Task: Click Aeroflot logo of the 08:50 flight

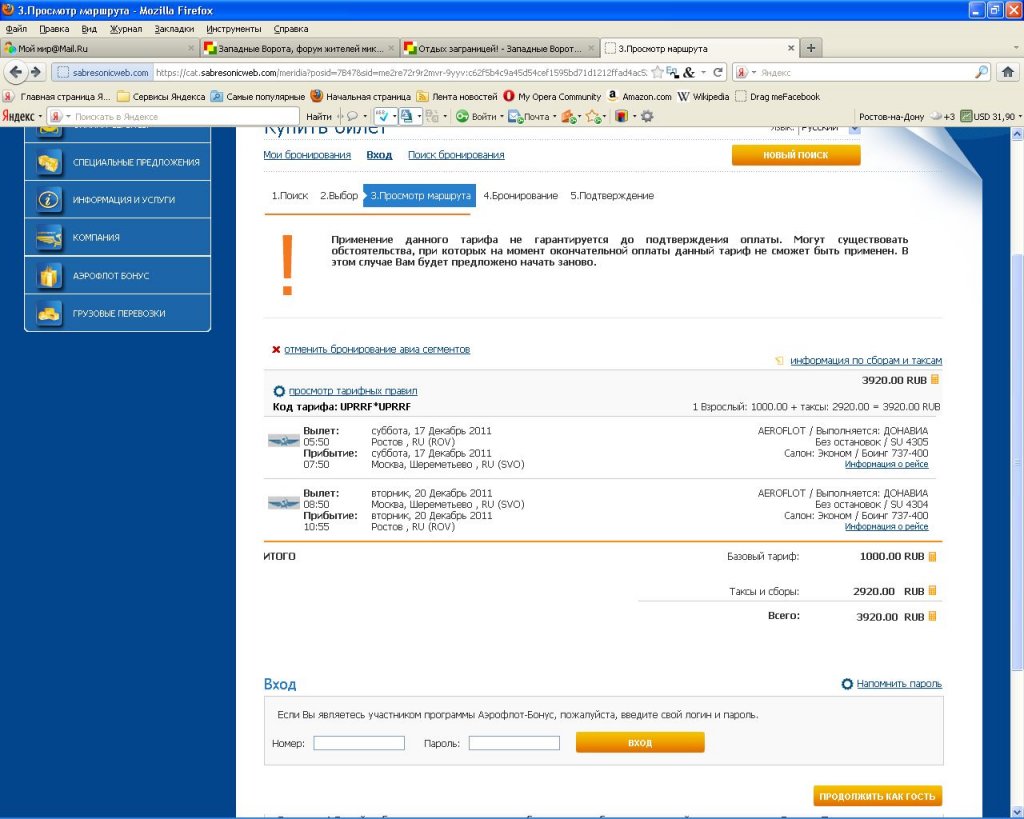Action: click(284, 503)
